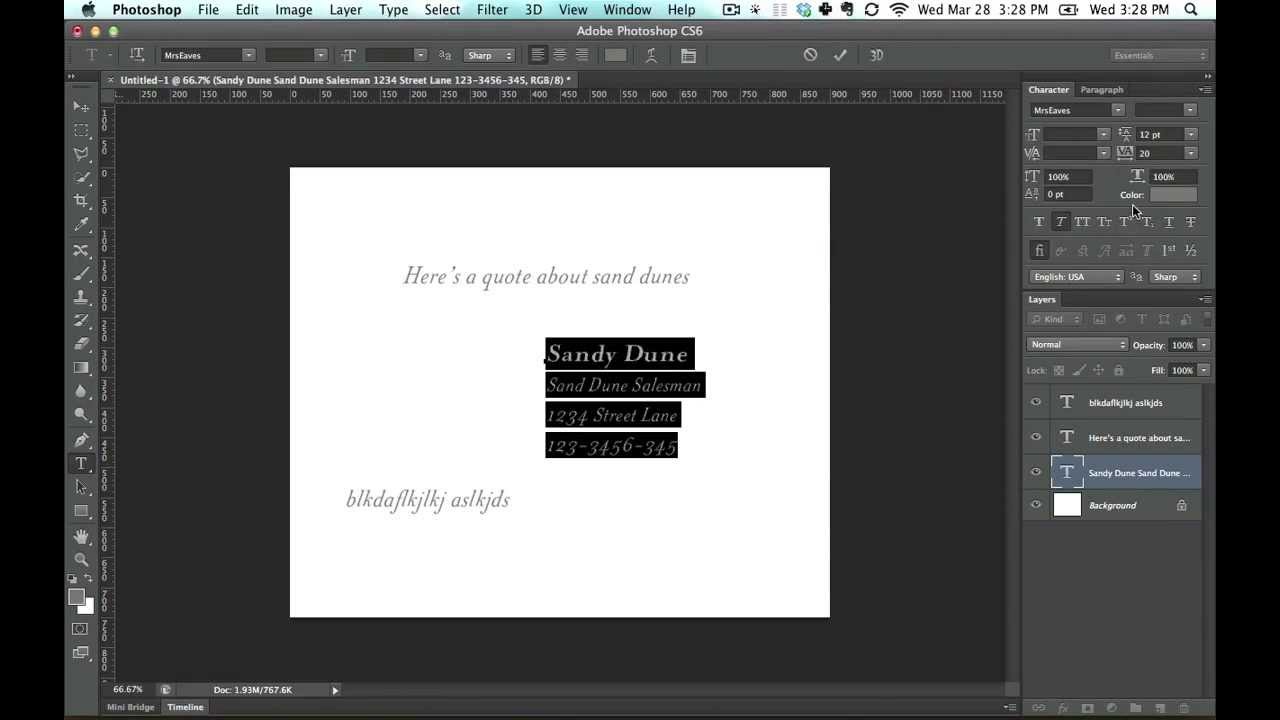The image size is (1280, 720).
Task: Select the Quick Selection tool
Action: pos(81,178)
